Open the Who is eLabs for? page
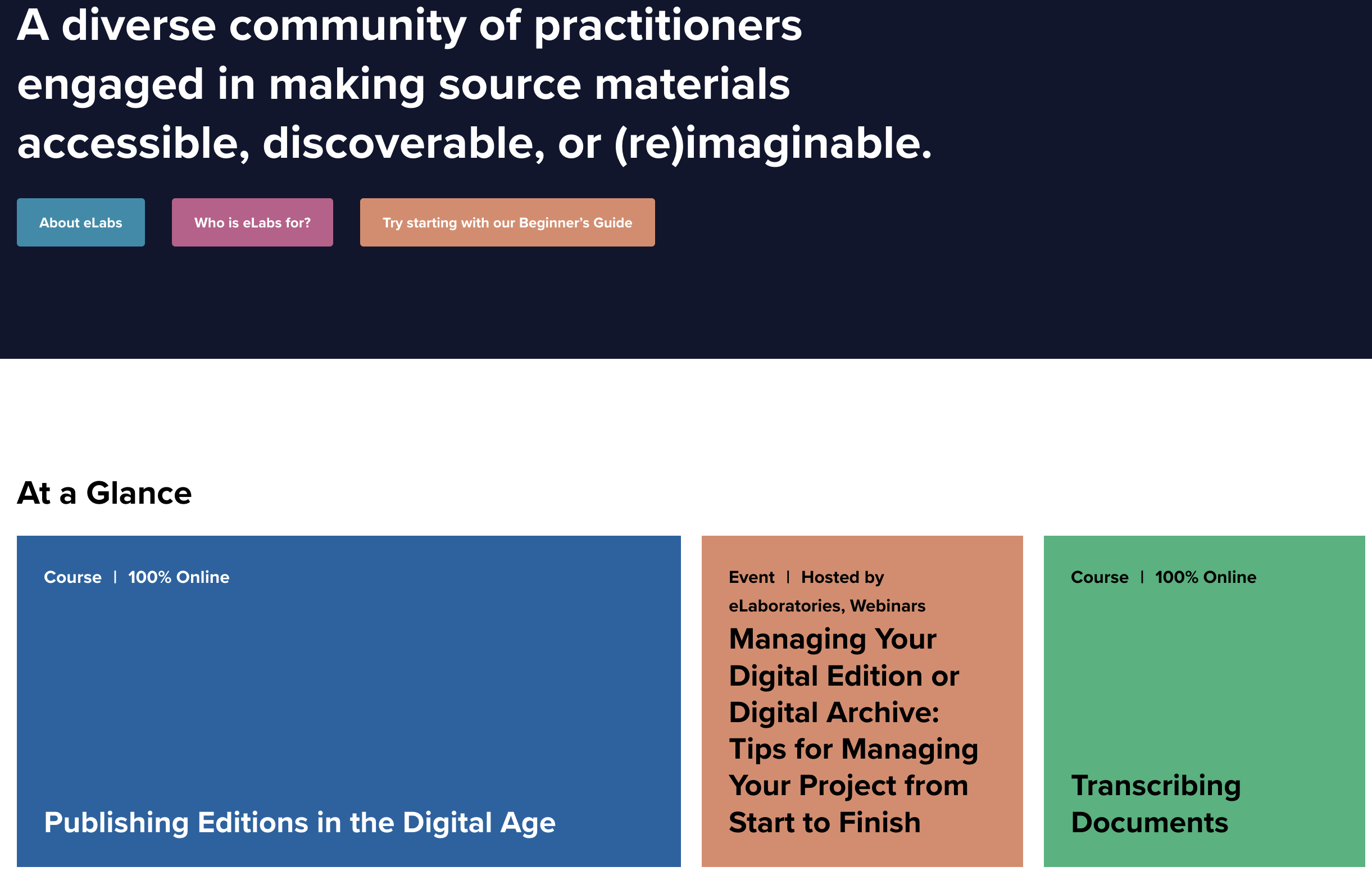The height and width of the screenshot is (876, 1372). [252, 222]
